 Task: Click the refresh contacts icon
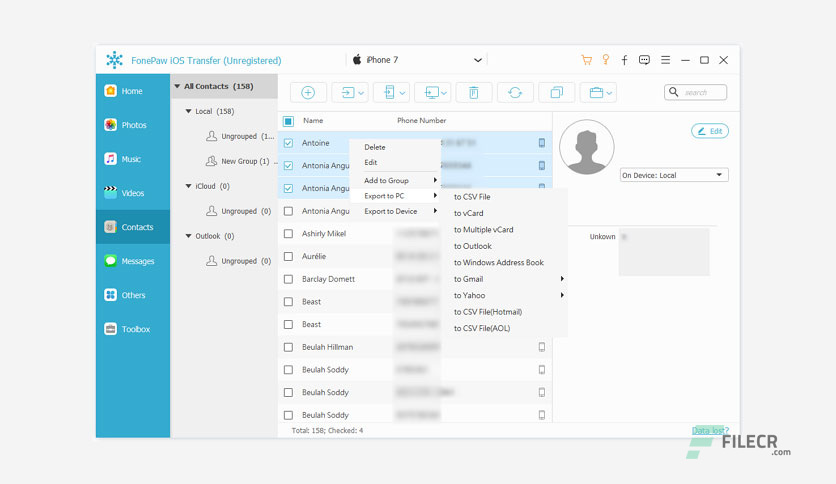click(x=515, y=93)
